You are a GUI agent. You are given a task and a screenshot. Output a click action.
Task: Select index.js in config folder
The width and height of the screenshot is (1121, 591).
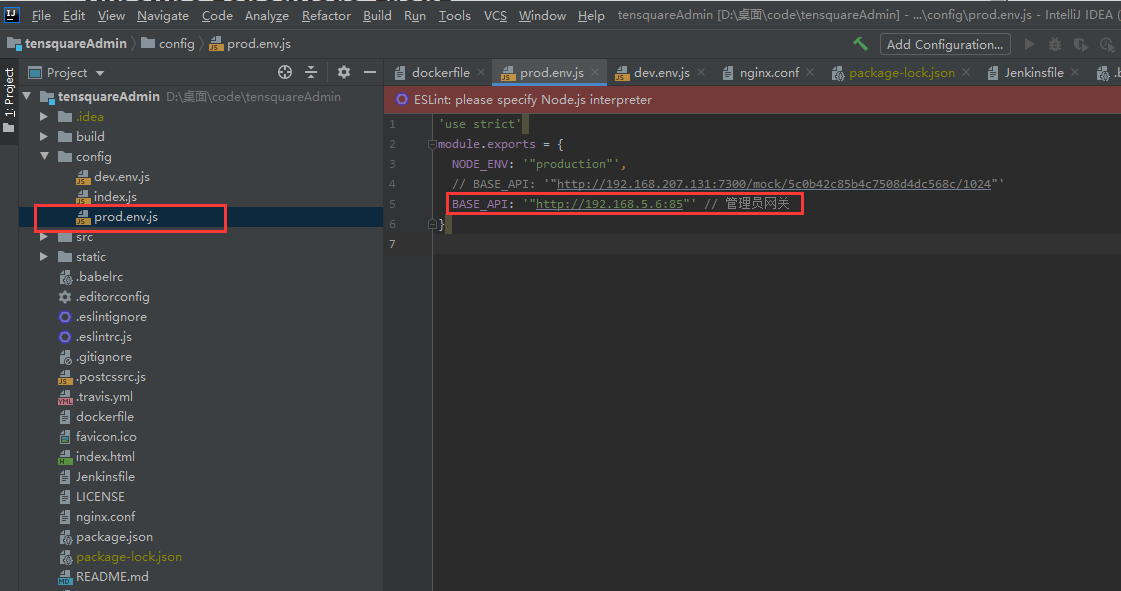tap(114, 196)
